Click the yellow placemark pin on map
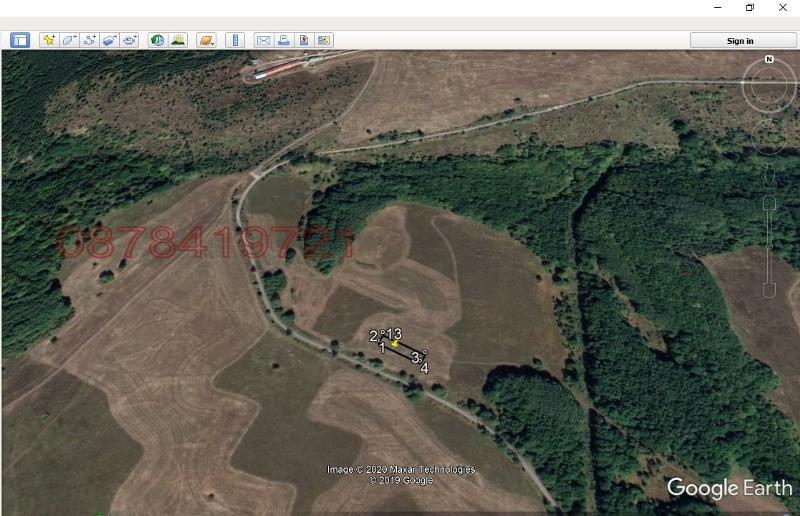 [x=395, y=343]
